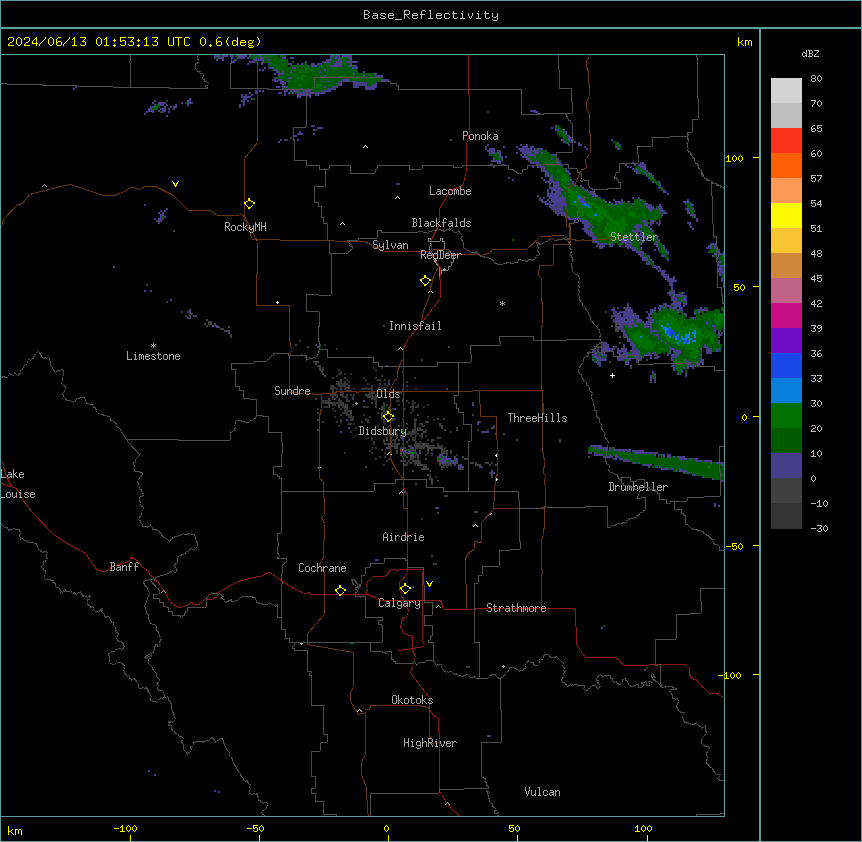Click the dBZ legend heading
862x842 pixels.
click(x=810, y=54)
